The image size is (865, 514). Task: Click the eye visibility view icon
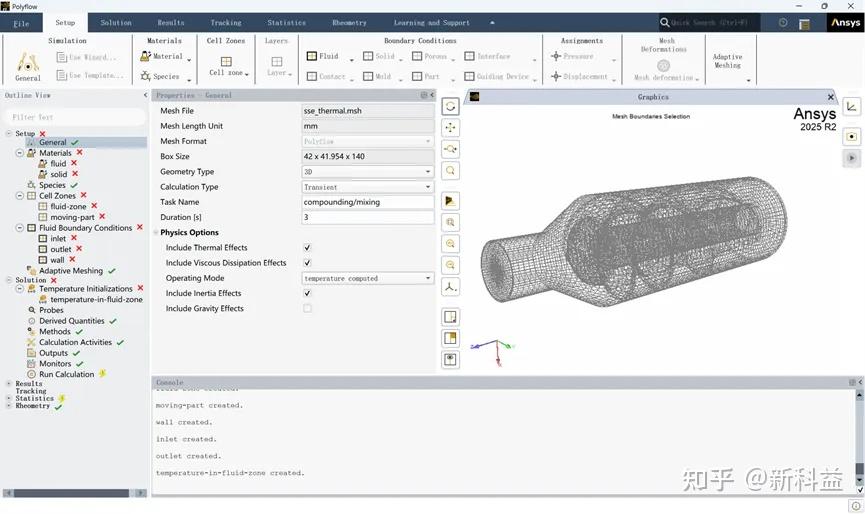[450, 360]
